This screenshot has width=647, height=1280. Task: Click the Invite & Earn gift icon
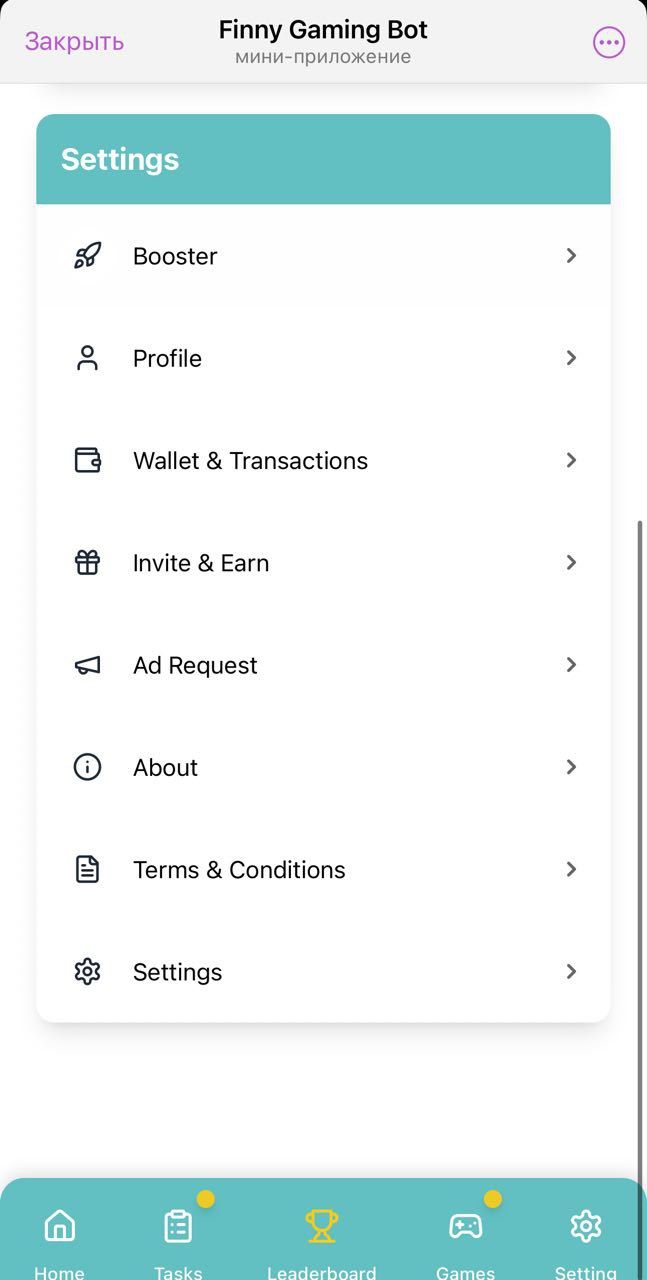[87, 562]
